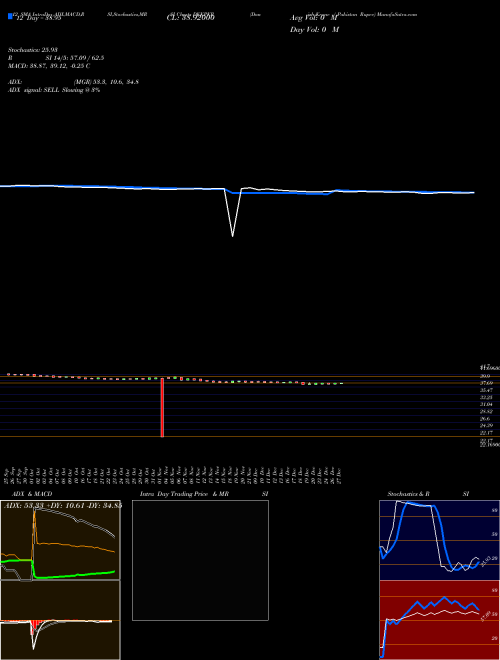500x660 pixels.
Task: Click the 'Avg Vol: 0 M' label
Action: click(x=314, y=19)
